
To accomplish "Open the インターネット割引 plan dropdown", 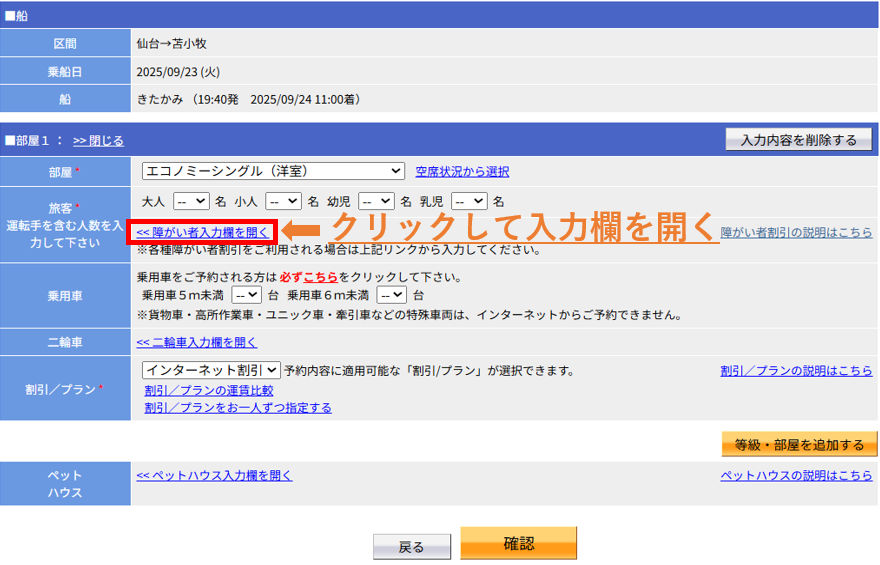I will (x=211, y=371).
